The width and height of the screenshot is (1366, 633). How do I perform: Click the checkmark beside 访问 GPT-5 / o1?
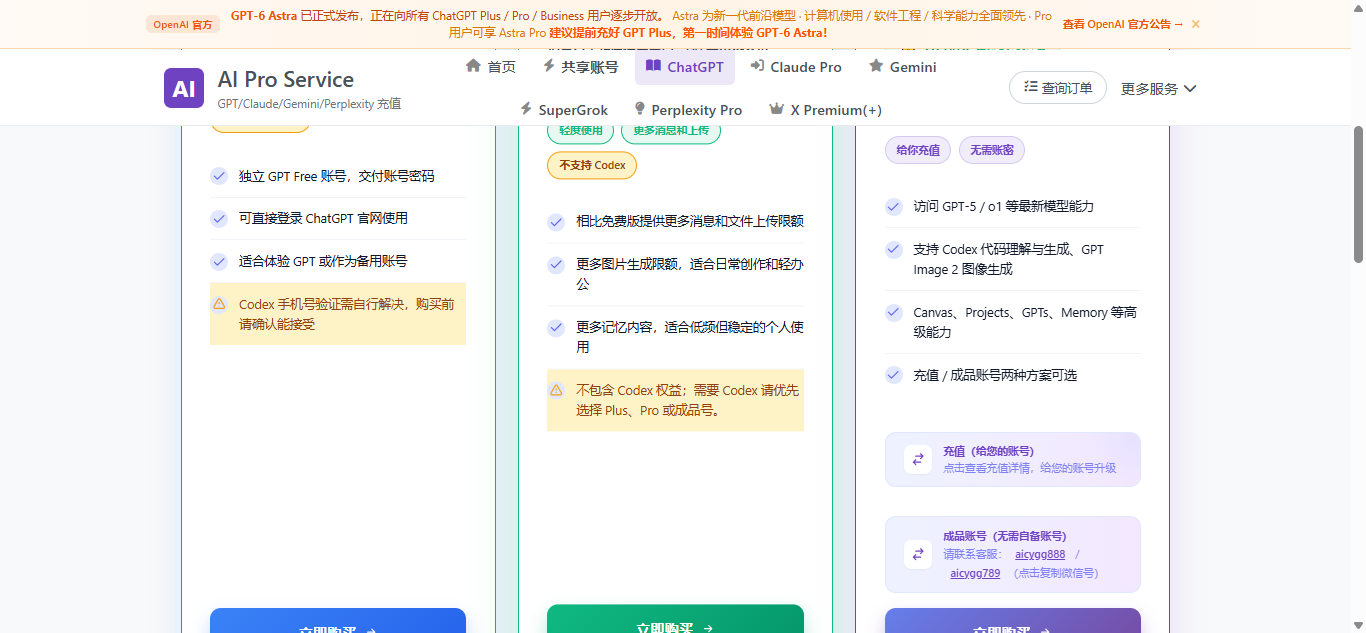894,206
